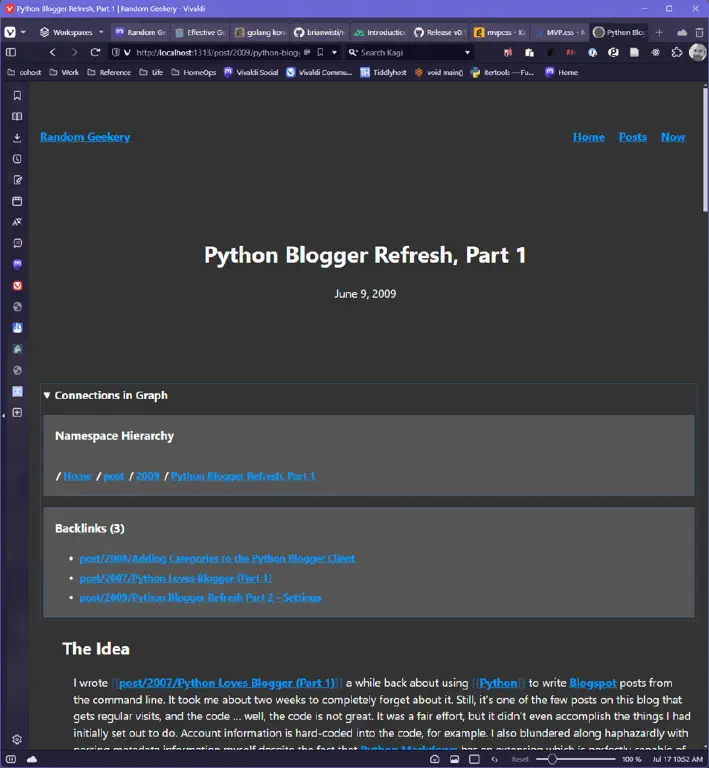
Task: Open the 2009 namespace breadcrumb link
Action: (x=147, y=476)
